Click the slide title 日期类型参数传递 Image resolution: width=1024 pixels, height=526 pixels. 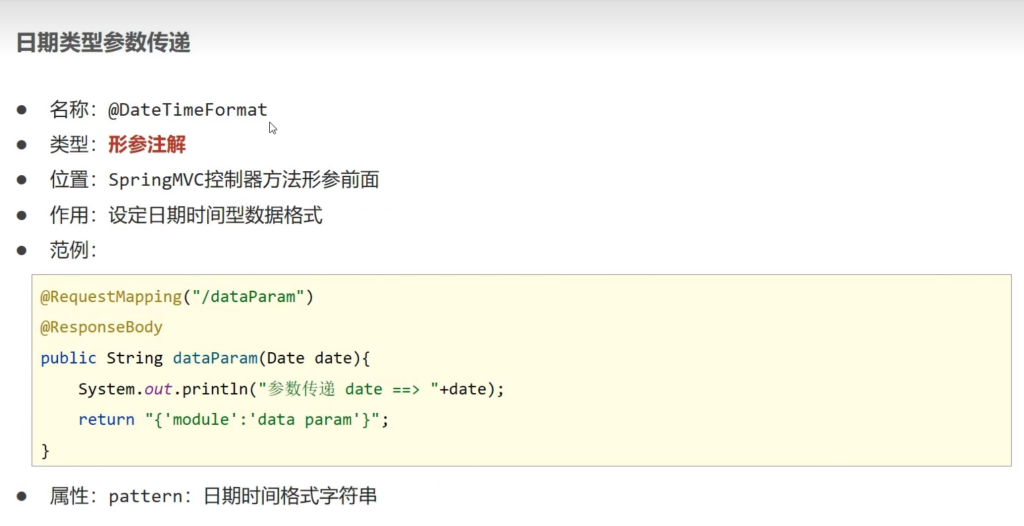[103, 43]
